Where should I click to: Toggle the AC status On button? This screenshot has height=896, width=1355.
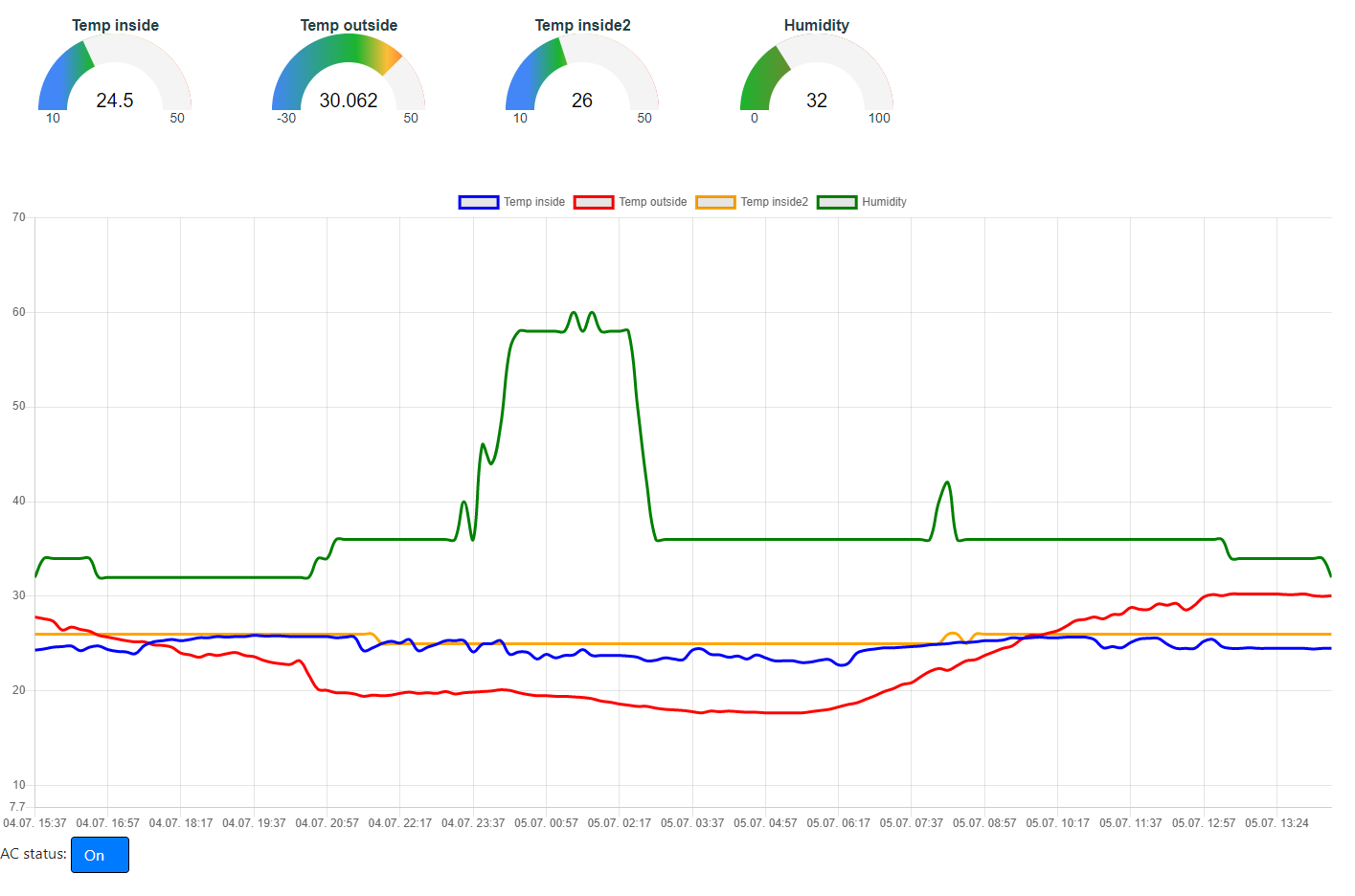[100, 855]
